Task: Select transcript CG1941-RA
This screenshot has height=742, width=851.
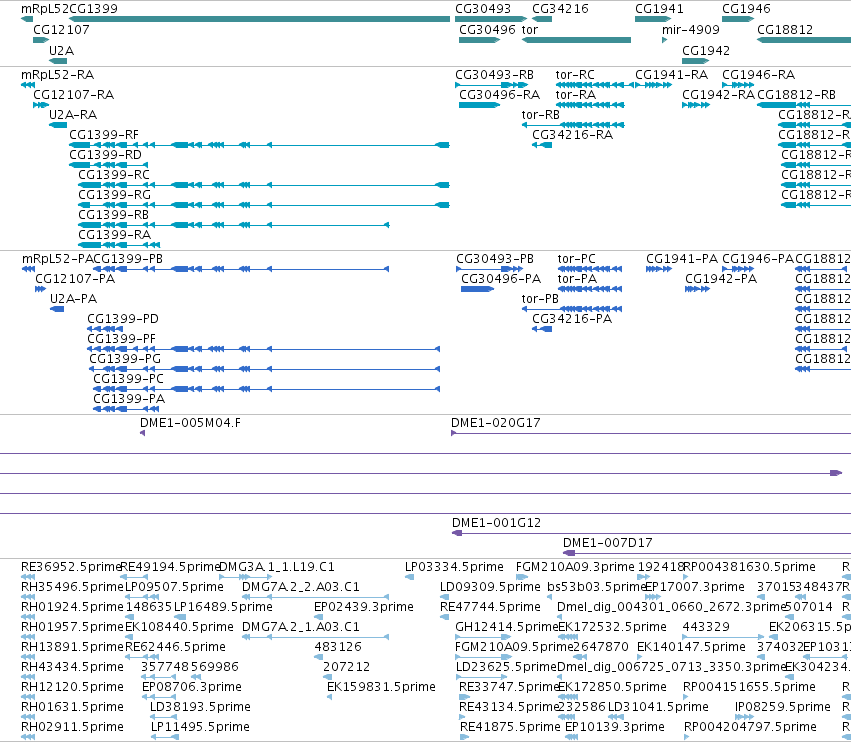Action: tap(672, 75)
